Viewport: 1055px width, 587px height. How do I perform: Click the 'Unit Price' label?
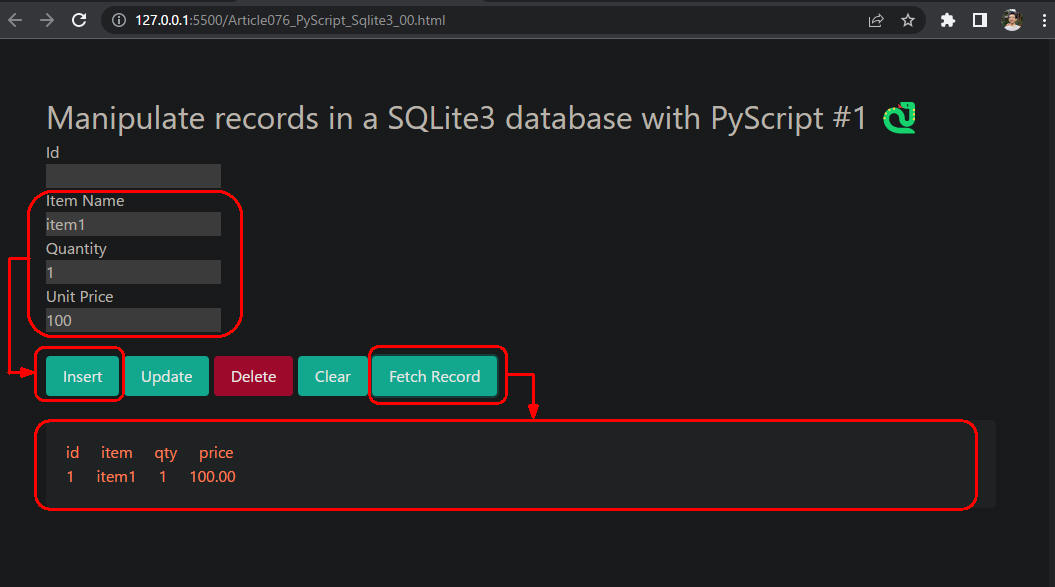tap(79, 297)
